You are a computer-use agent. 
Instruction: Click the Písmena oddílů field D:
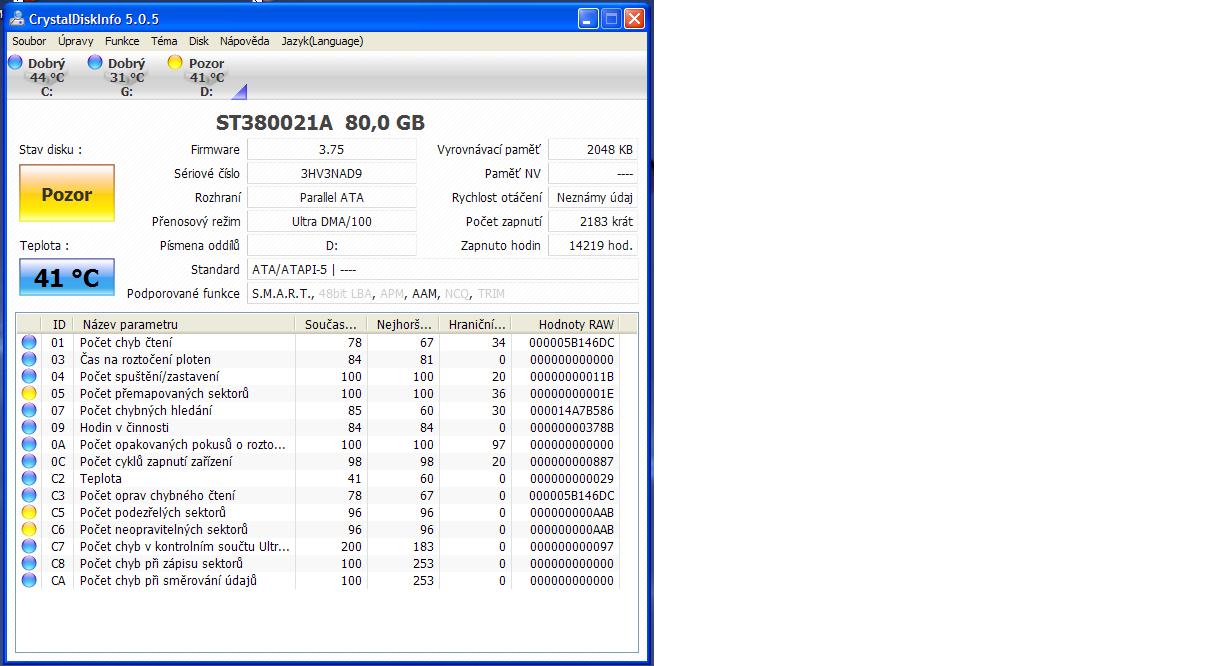tap(331, 245)
